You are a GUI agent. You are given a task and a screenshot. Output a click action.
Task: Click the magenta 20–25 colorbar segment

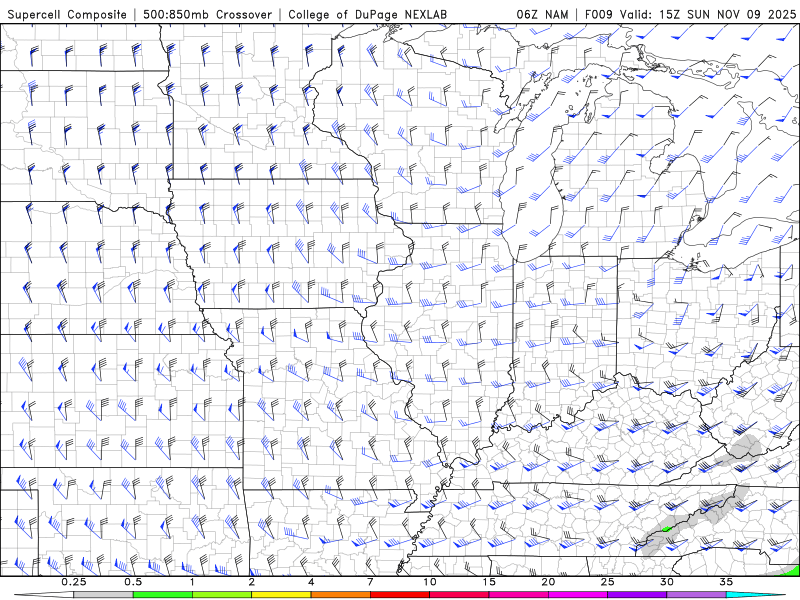click(x=578, y=595)
